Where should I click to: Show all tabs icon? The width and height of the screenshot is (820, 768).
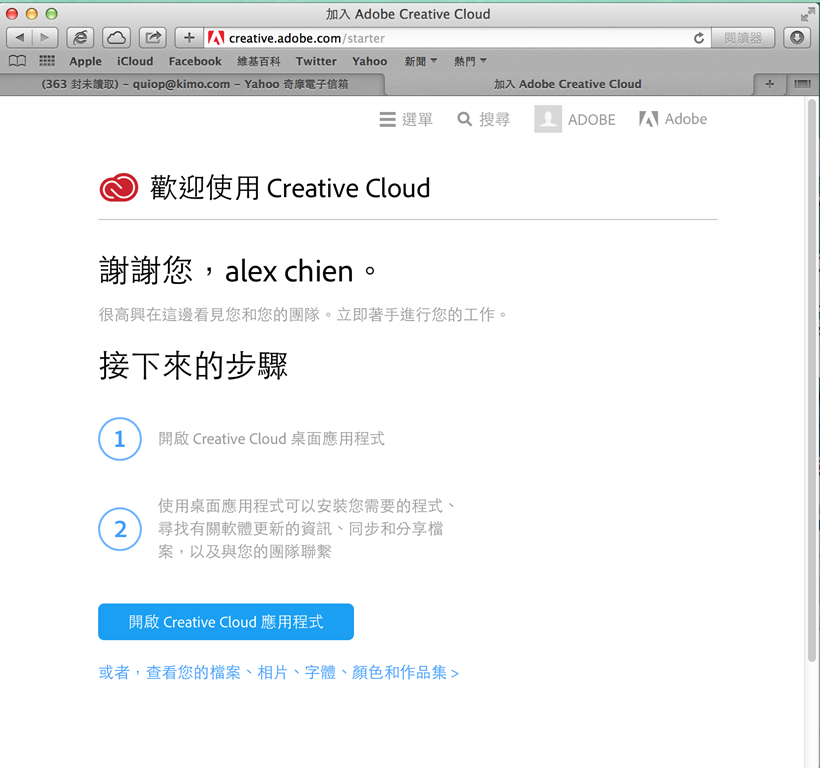coord(802,84)
